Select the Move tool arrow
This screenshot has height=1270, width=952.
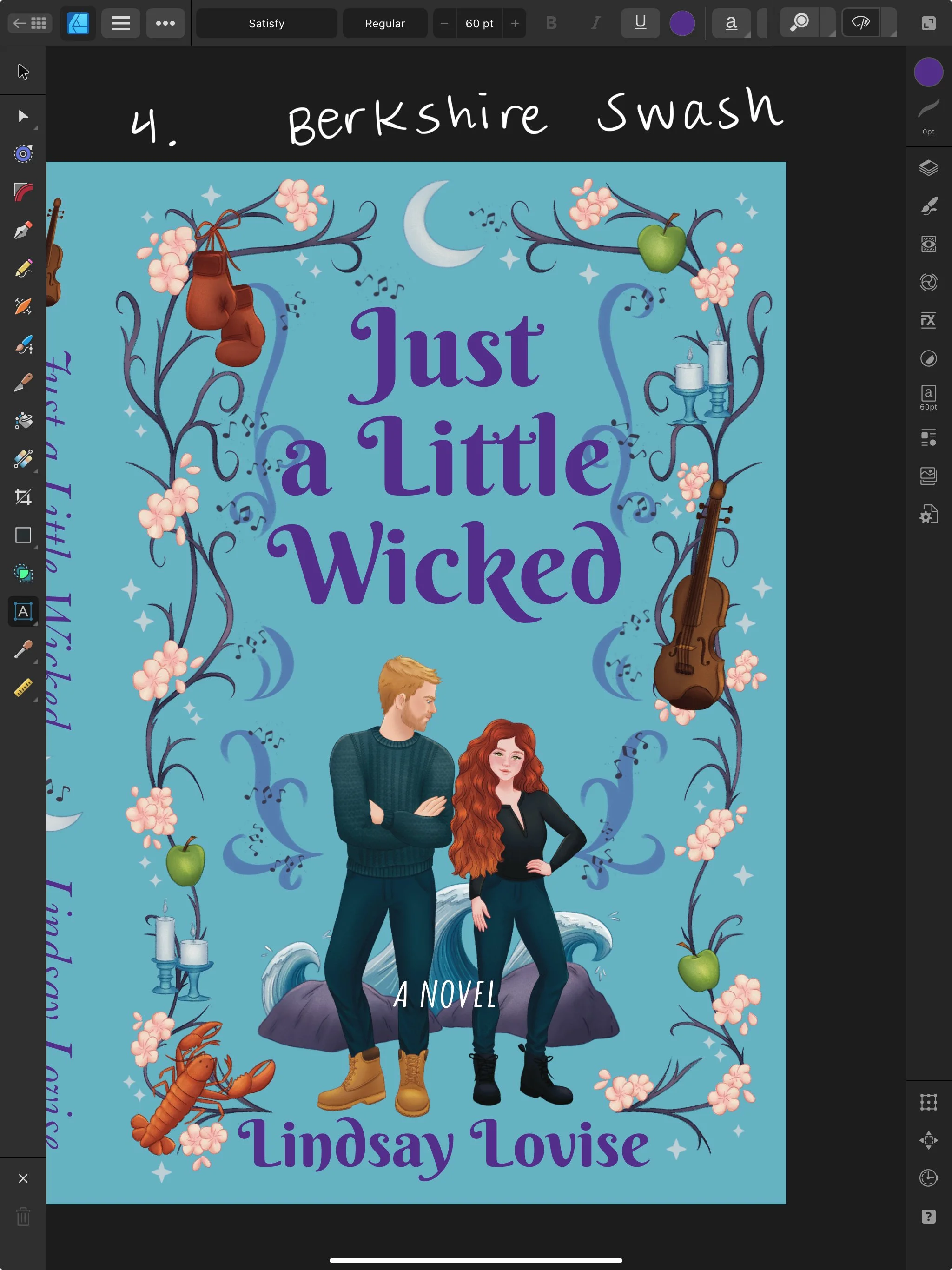click(23, 72)
